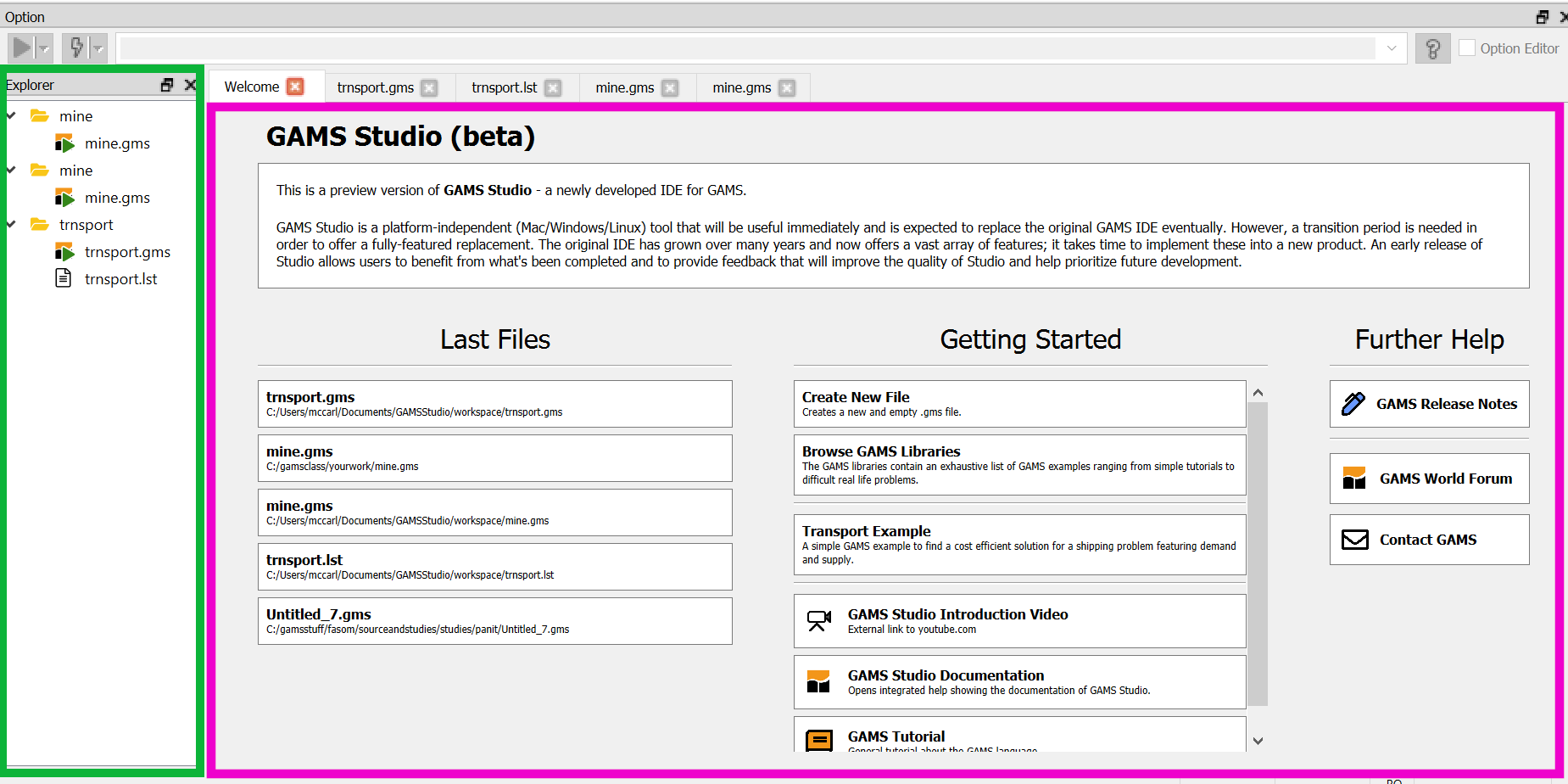Switch to the trnsport.gms tab
Screen dimensions: 1568x784
pos(376,87)
